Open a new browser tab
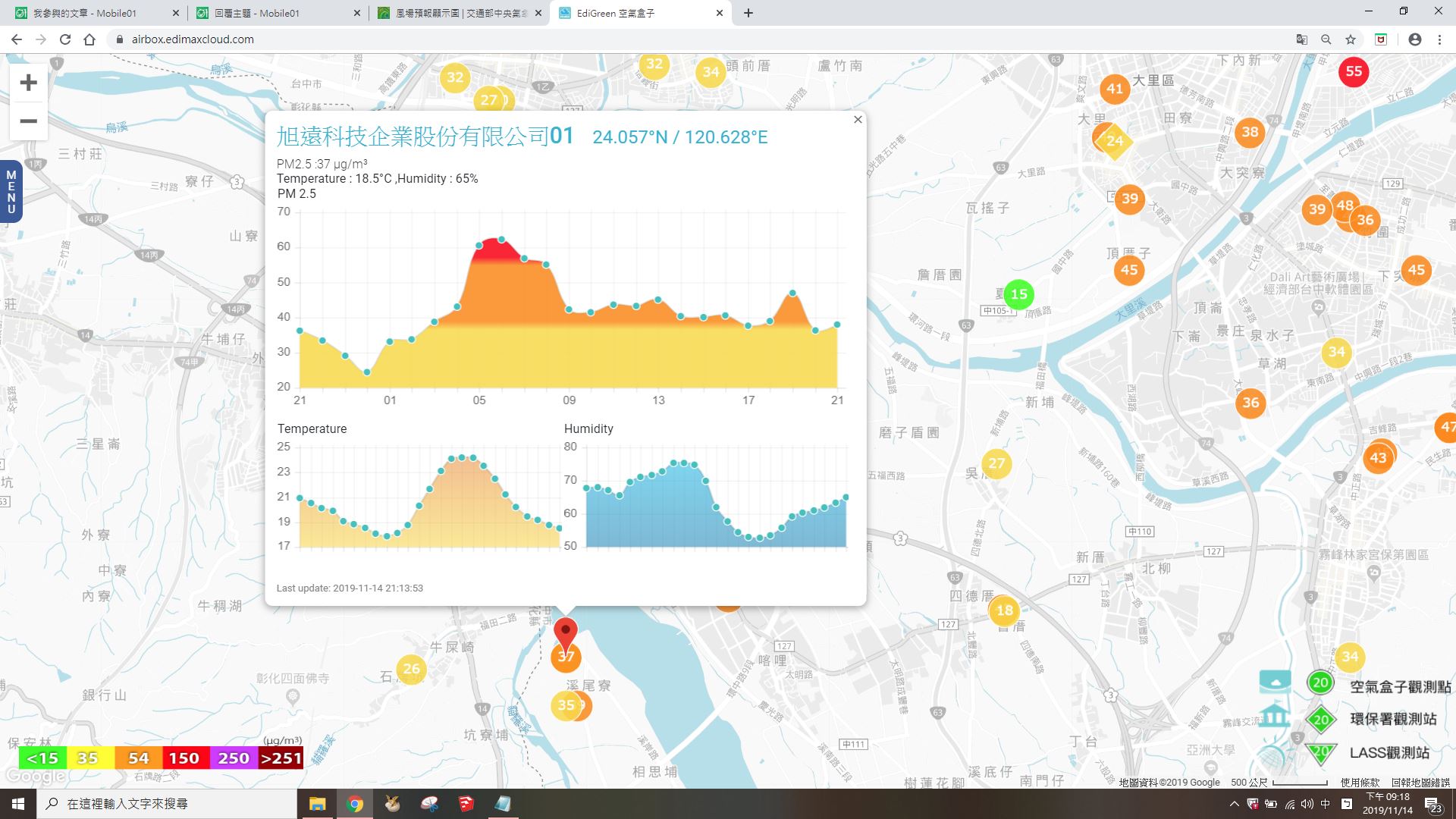 (x=748, y=13)
